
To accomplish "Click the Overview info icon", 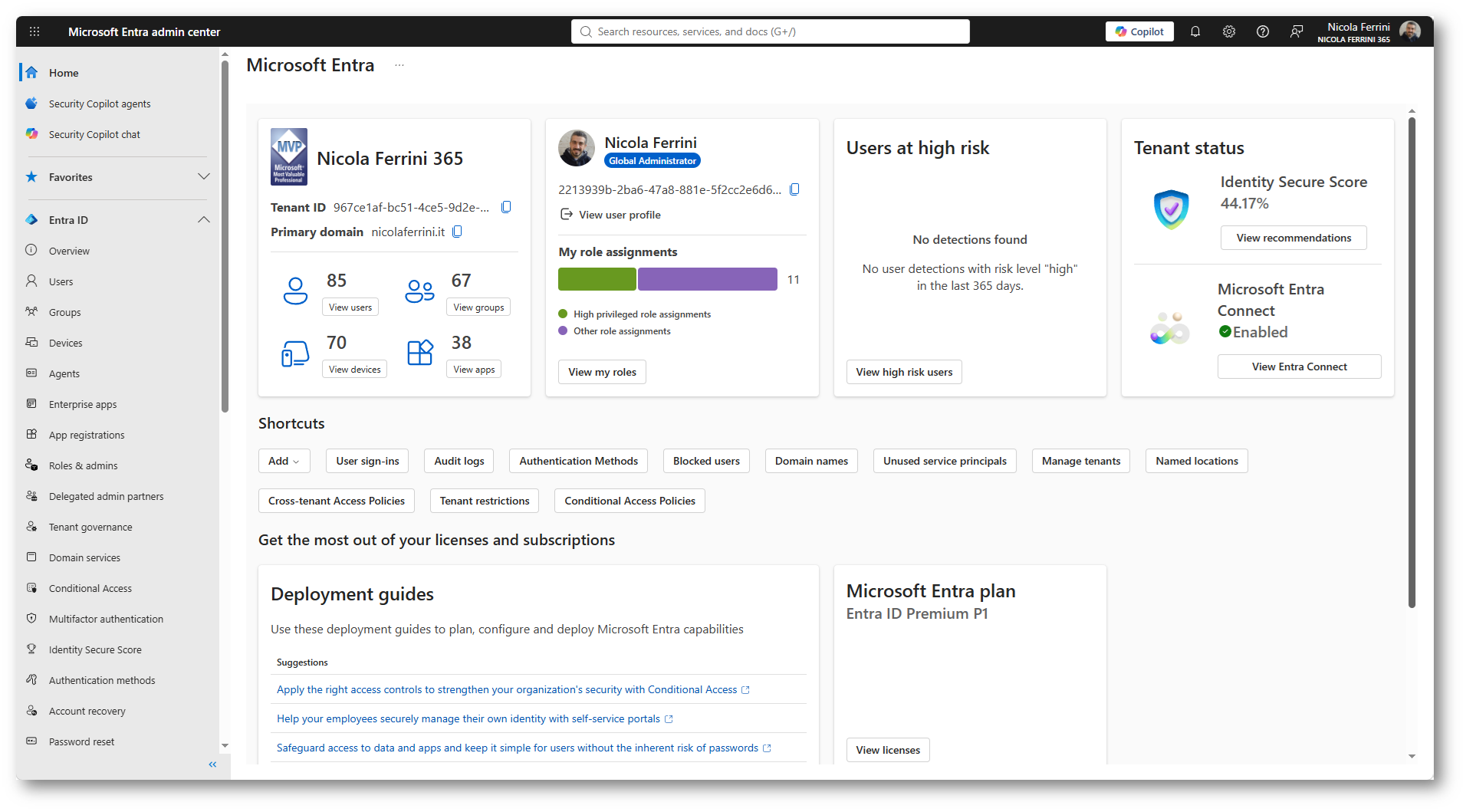I will [31, 250].
